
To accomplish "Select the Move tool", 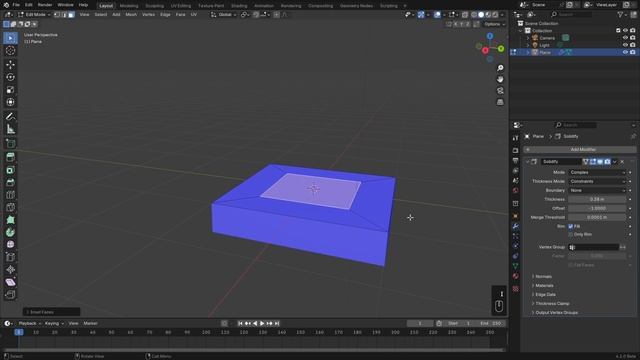I will click(x=10, y=64).
